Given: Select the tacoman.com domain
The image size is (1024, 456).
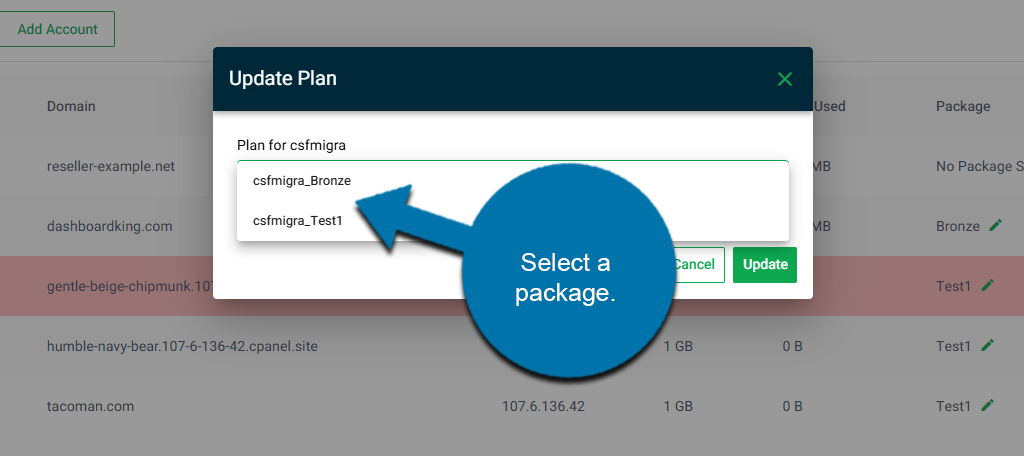Looking at the screenshot, I should (x=90, y=406).
